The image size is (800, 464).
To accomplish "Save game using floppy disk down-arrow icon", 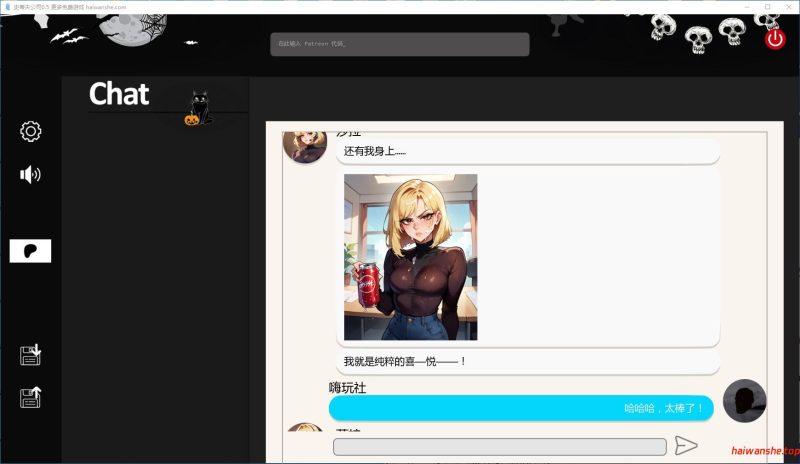I will point(30,355).
